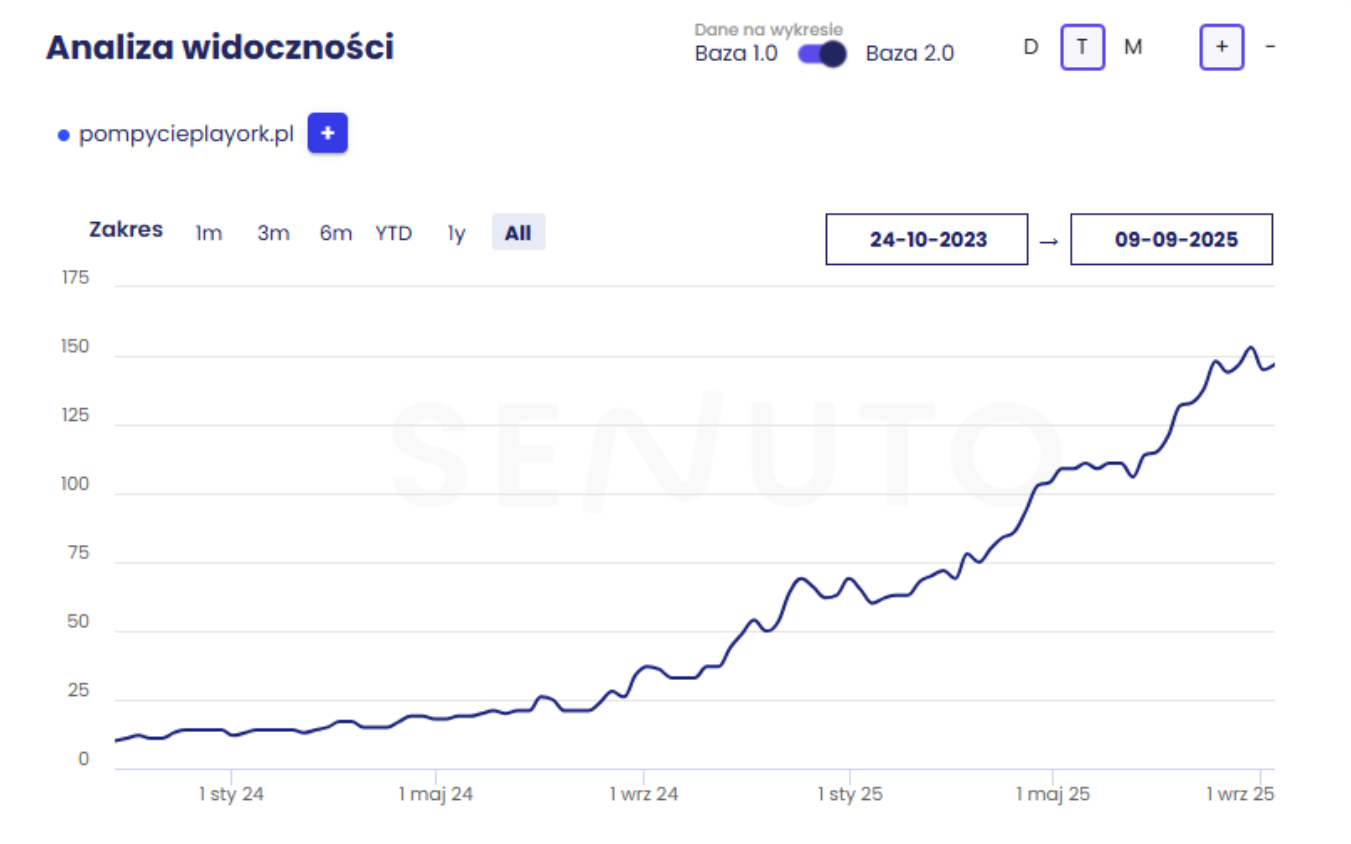This screenshot has width=1351, height=844.
Task: Choose the 6m range option
Action: [336, 233]
